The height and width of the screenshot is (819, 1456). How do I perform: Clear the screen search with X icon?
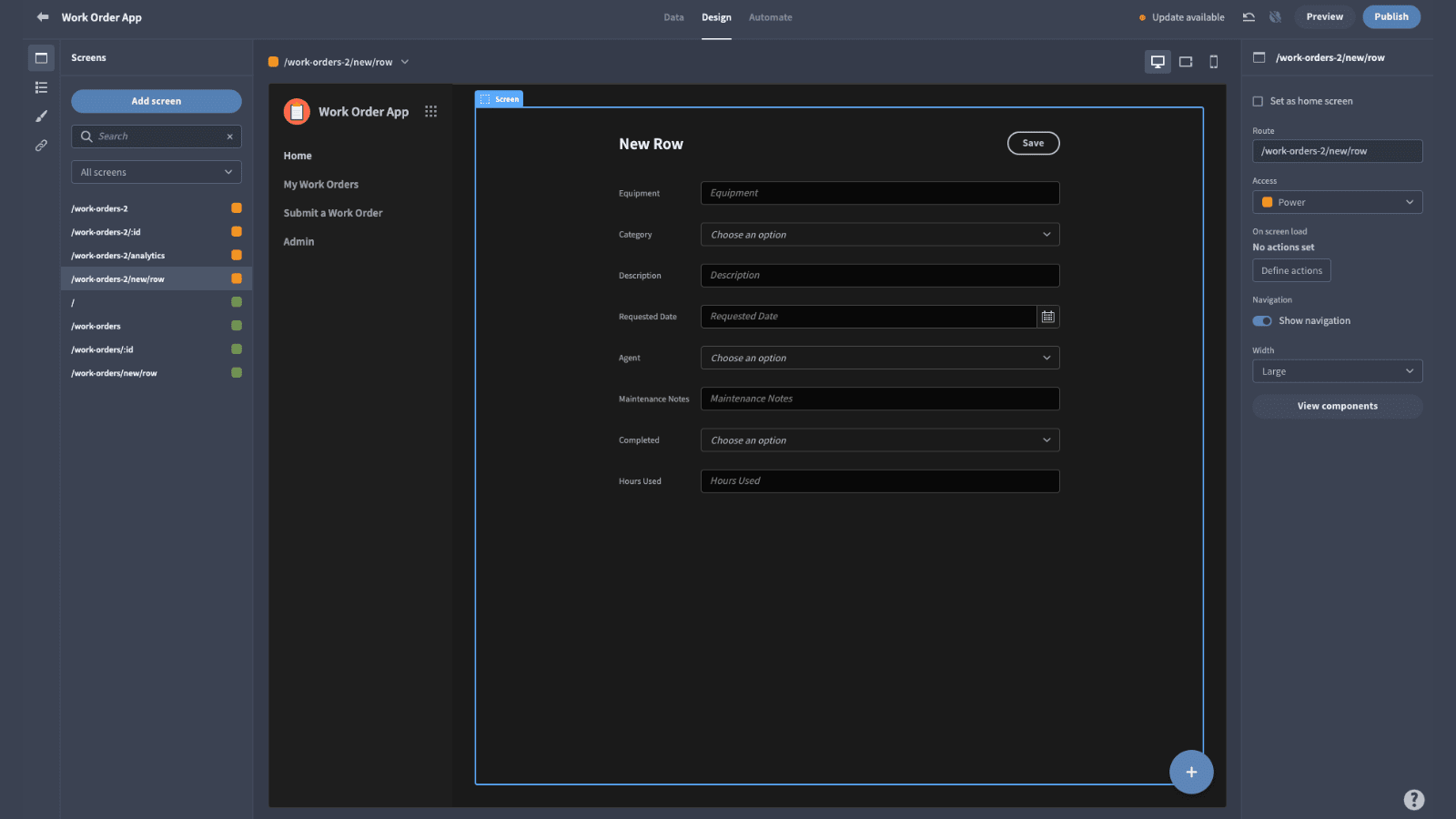click(230, 136)
